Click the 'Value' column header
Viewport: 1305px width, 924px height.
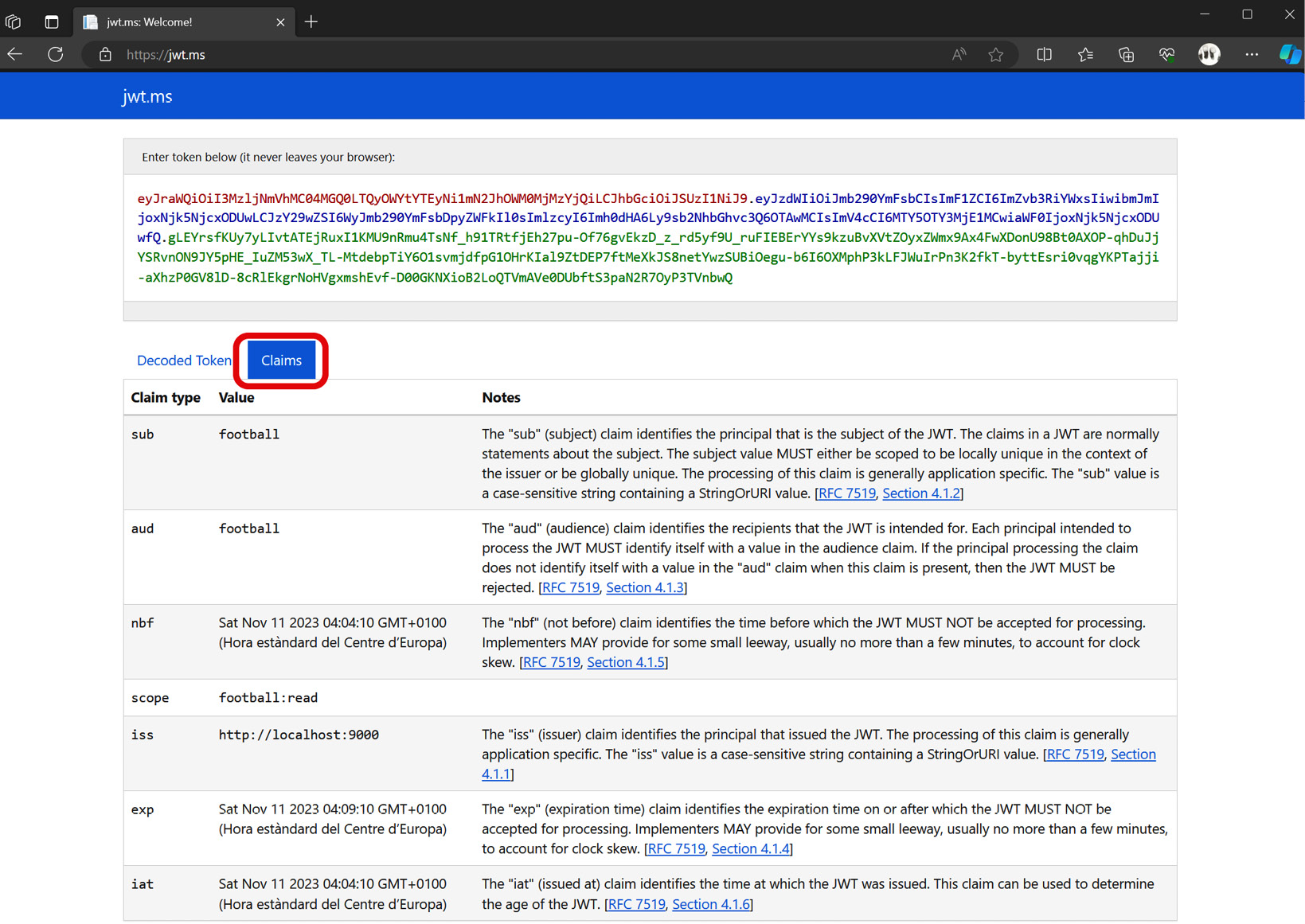(236, 397)
